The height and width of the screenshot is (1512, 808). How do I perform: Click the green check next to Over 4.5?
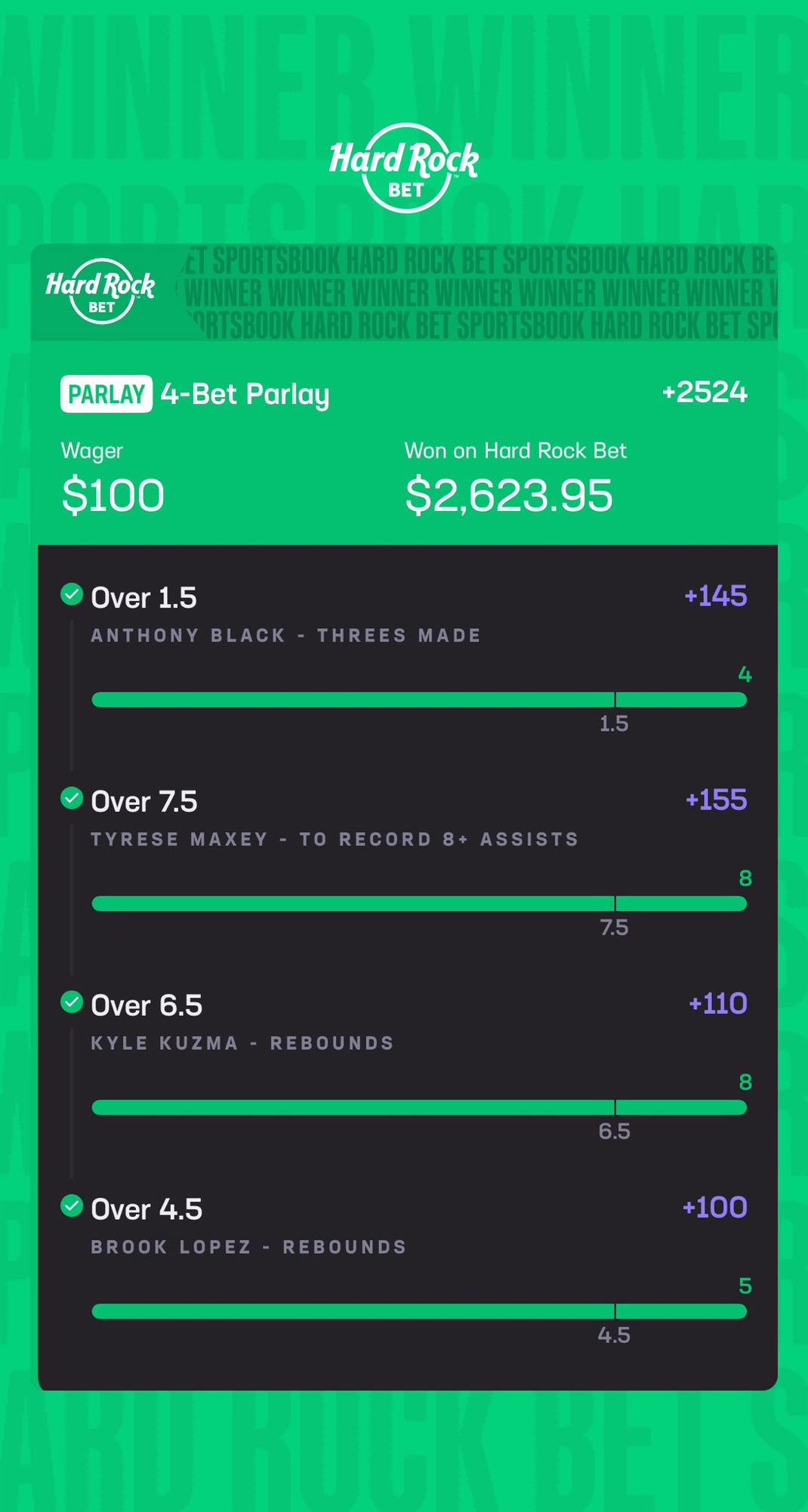(72, 1206)
